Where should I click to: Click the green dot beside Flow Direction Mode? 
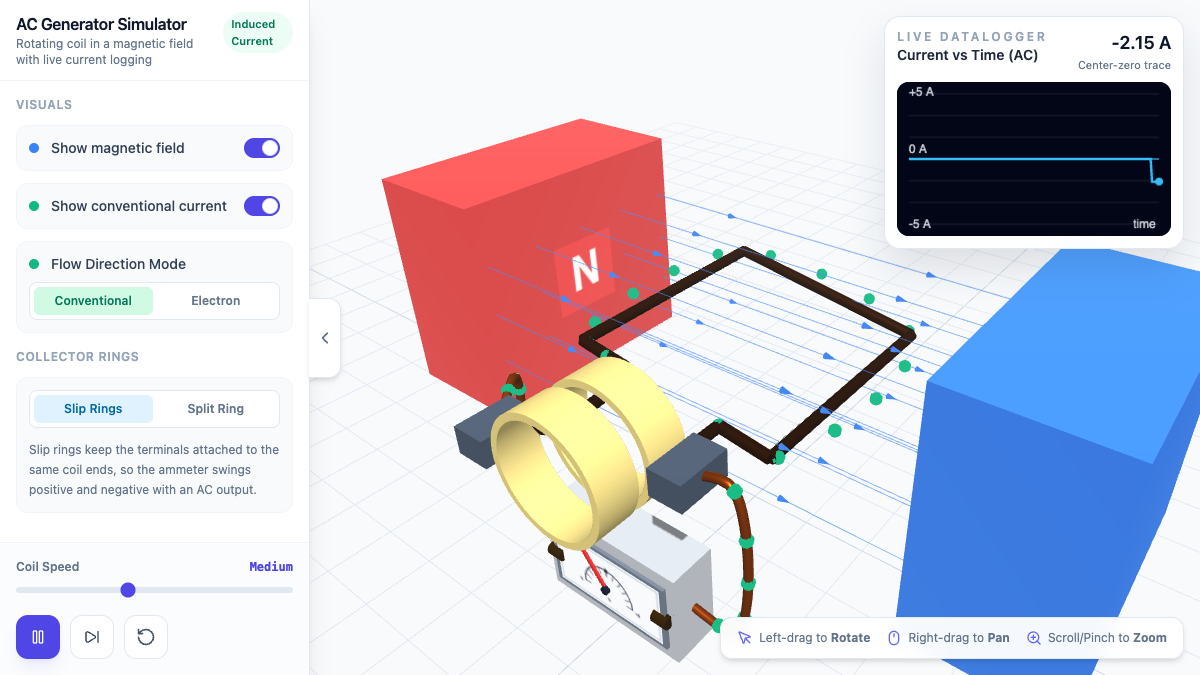[x=33, y=264]
